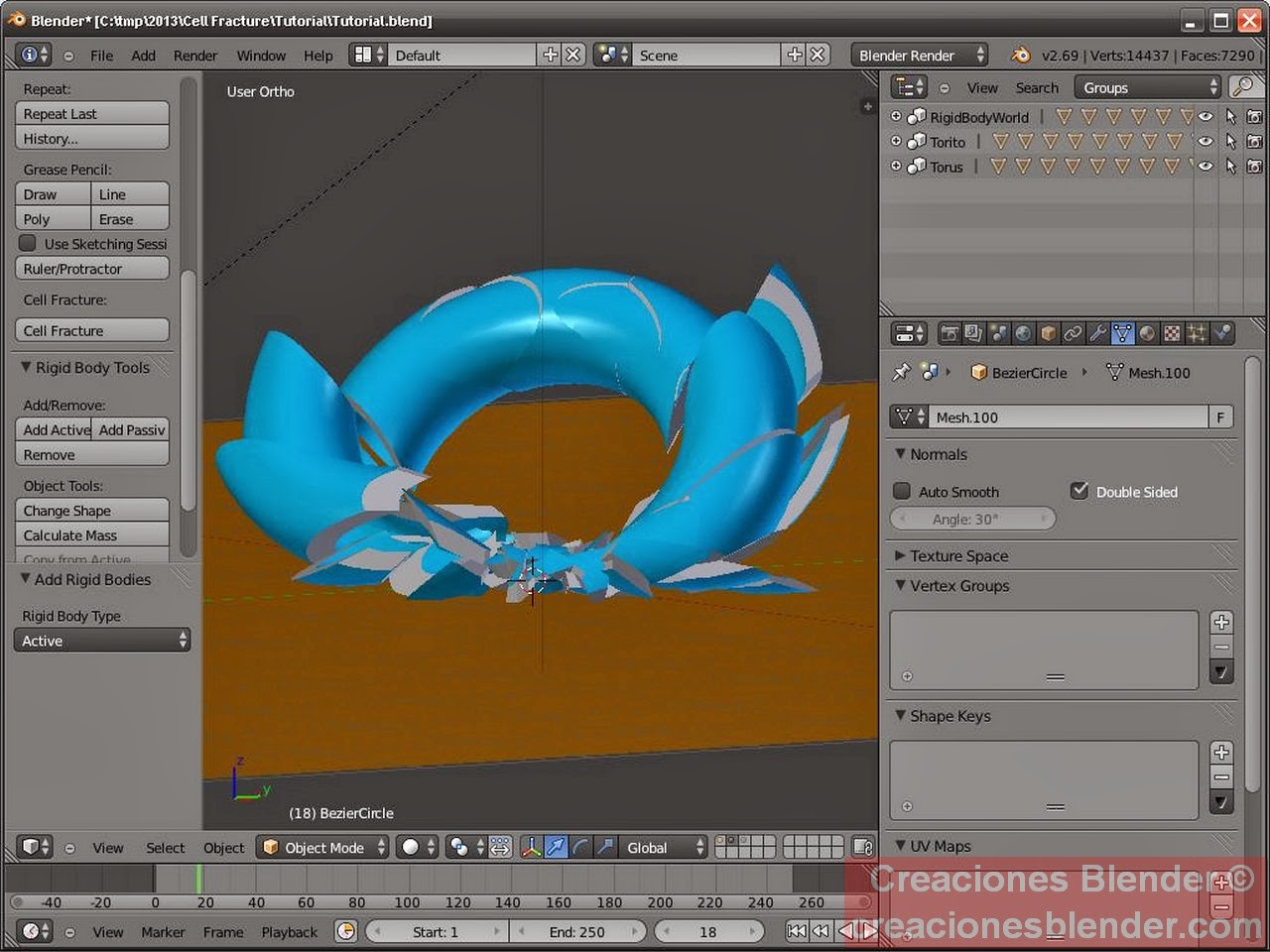The width and height of the screenshot is (1270, 952).
Task: Click the Cell Fracture button
Action: coord(91,330)
